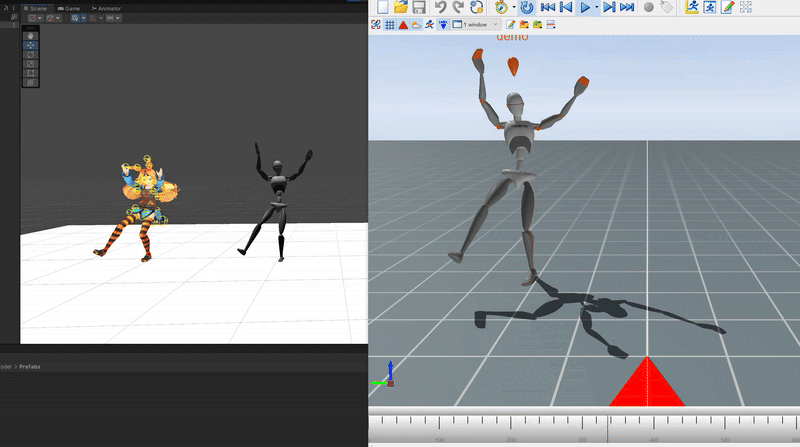Toggle the sky background display

416,24
